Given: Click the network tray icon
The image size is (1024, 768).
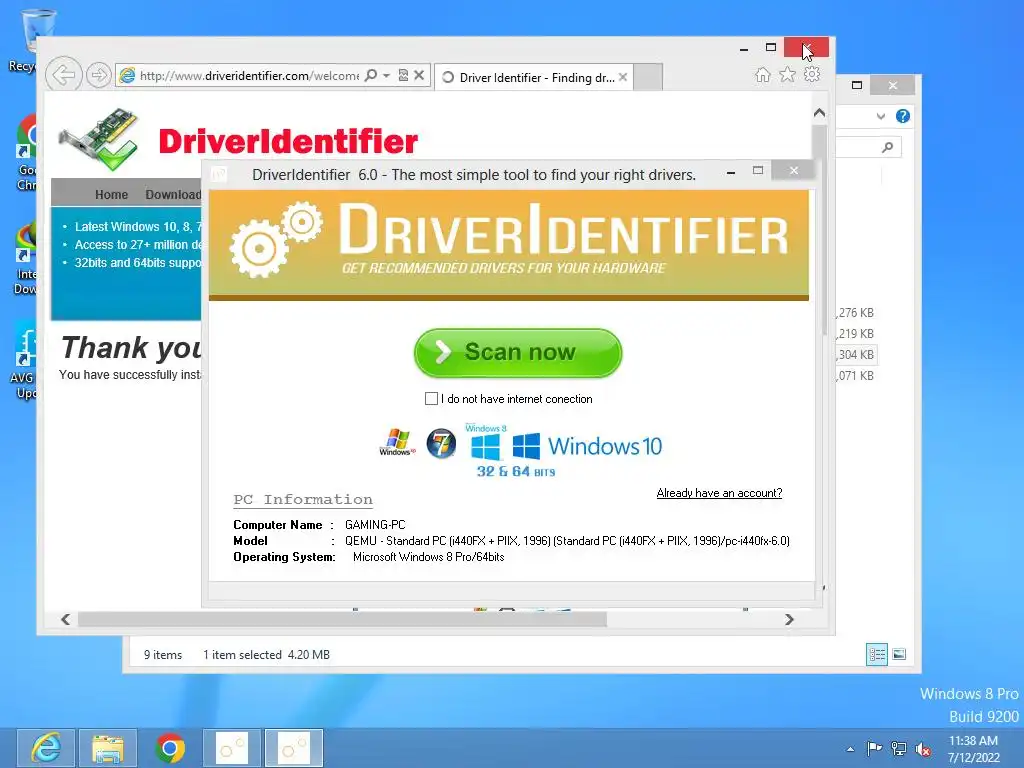Looking at the screenshot, I should pos(899,748).
